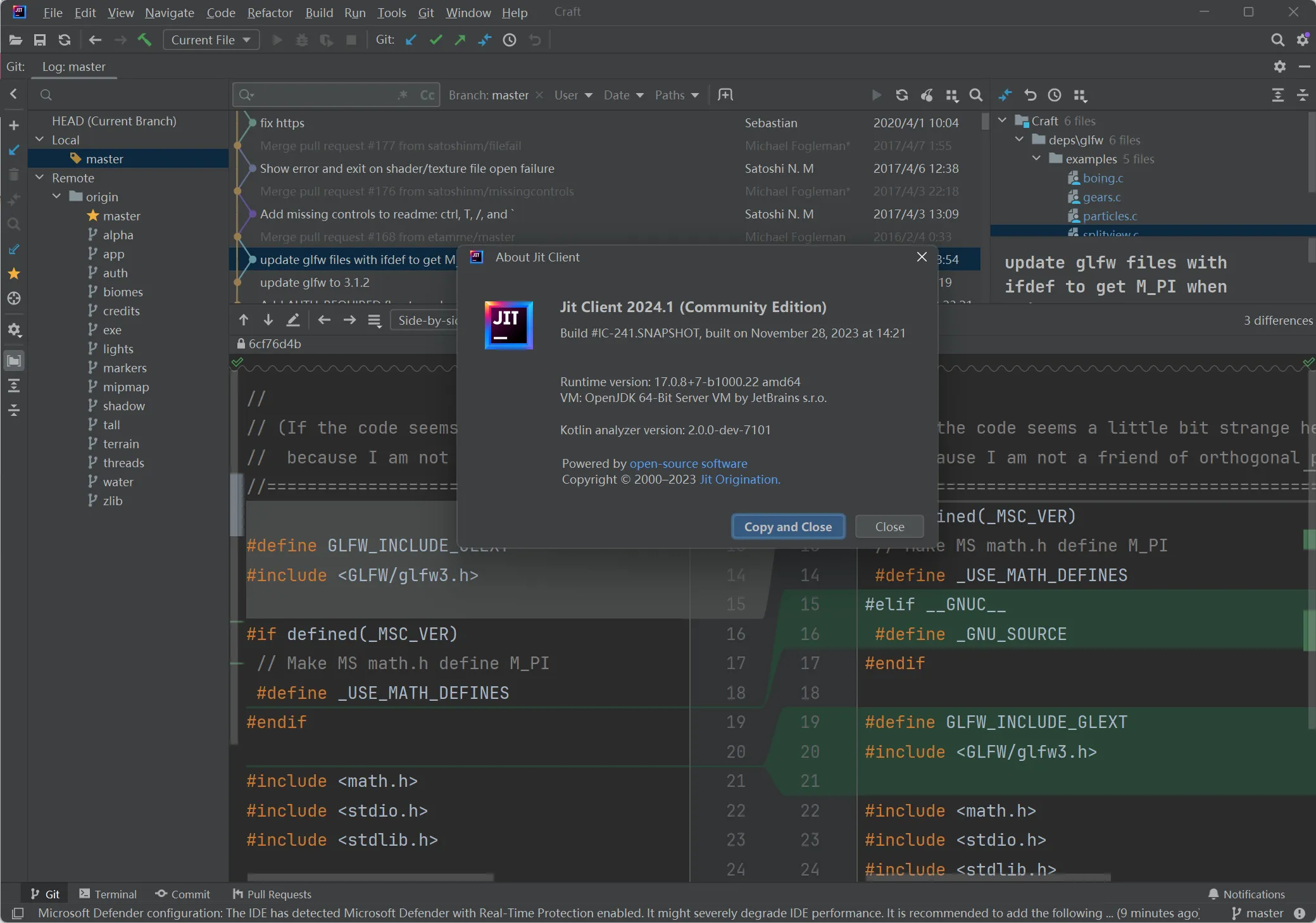Hide the Git tool window with minus icon
Viewport: 1316px width, 923px height.
[1304, 66]
